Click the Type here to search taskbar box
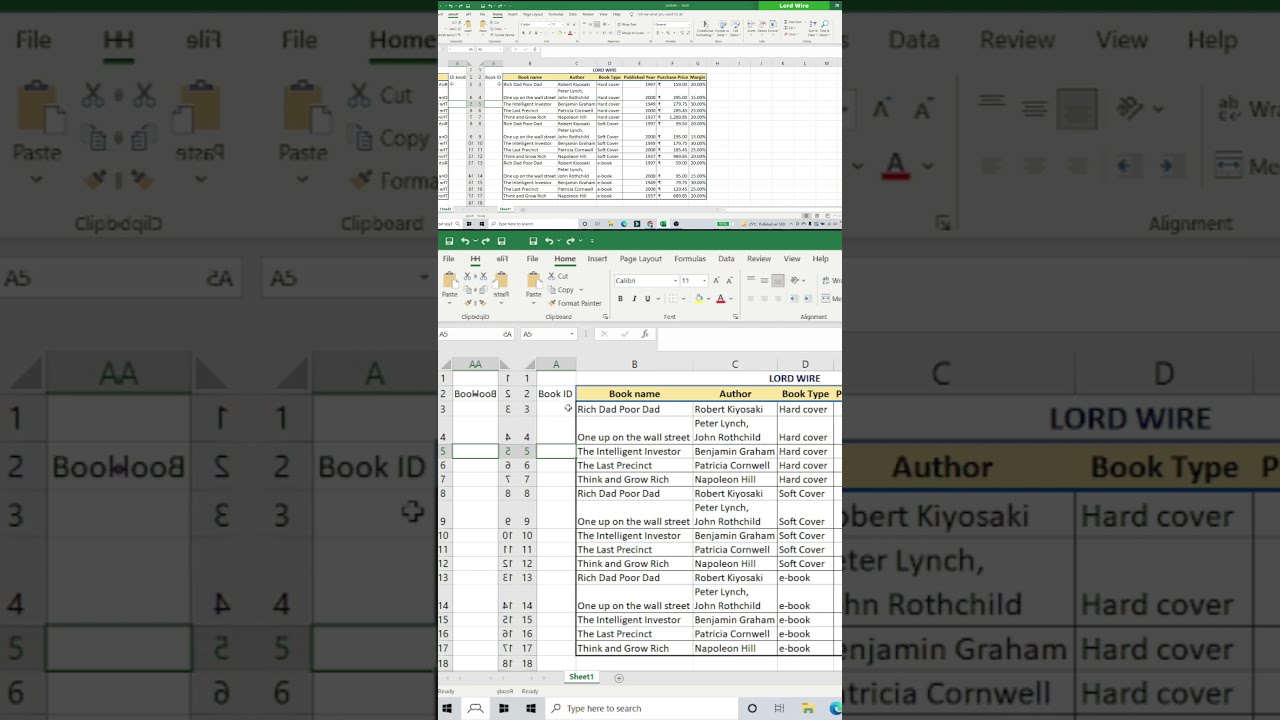1280x720 pixels. [x=641, y=709]
